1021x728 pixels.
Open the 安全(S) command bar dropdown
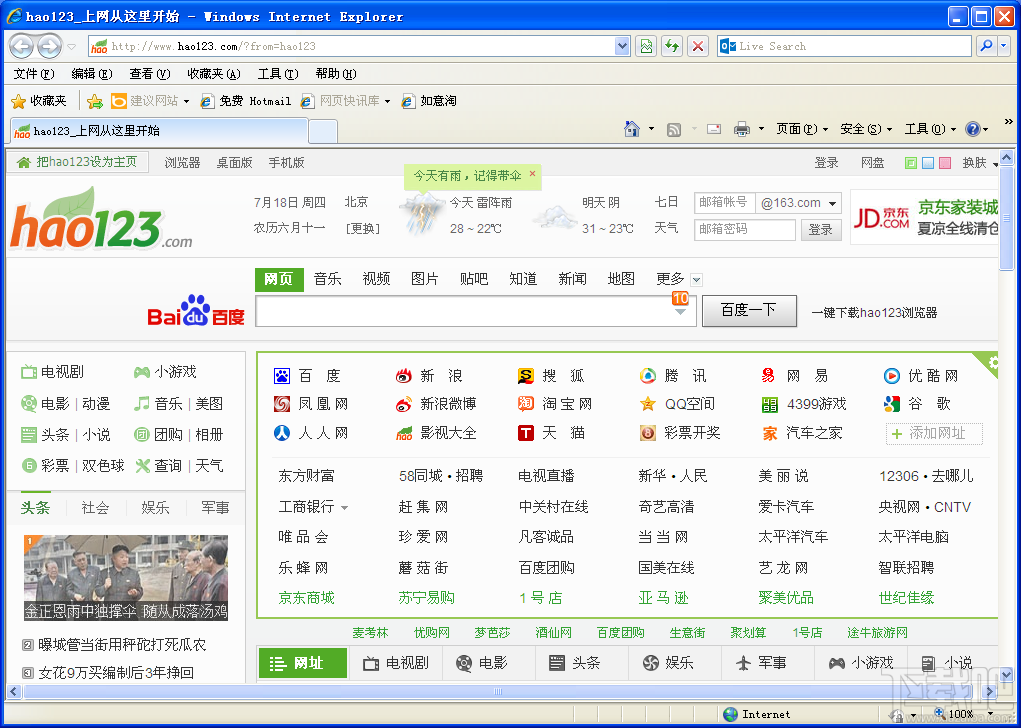tap(866, 129)
